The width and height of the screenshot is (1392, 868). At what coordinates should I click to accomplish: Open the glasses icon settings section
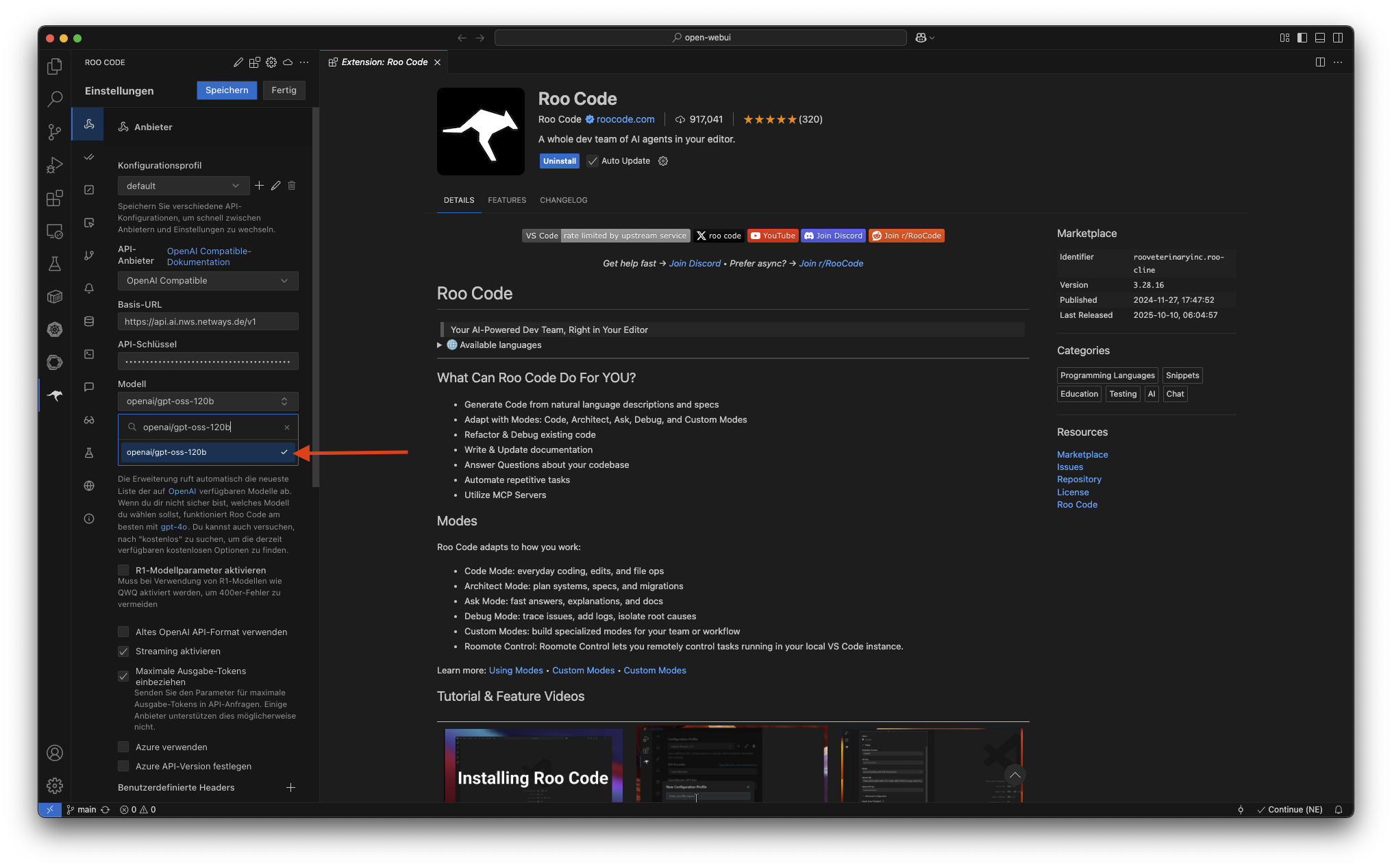(x=89, y=420)
